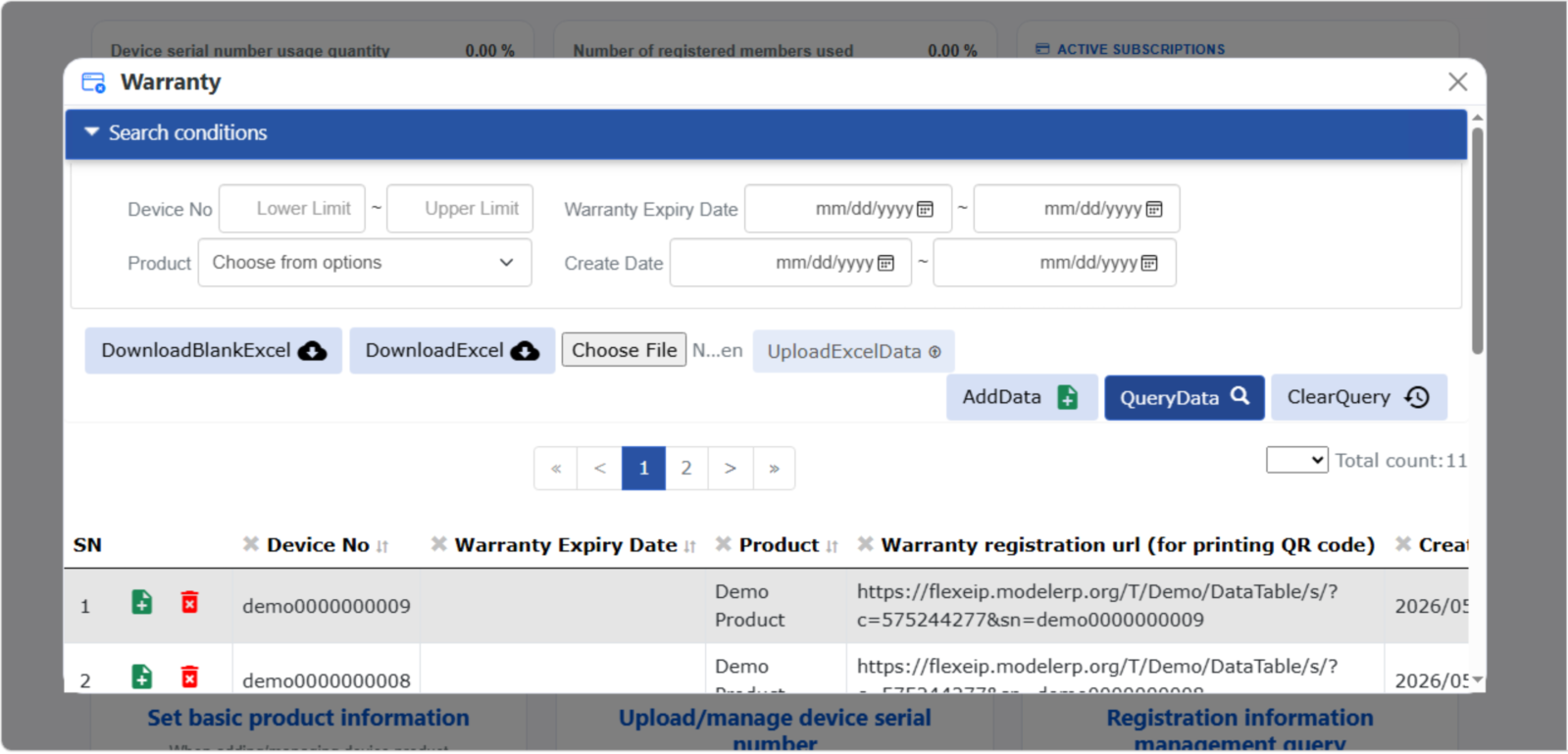Open the Product 'Choose from options' dropdown
Viewport: 1568px width, 754px height.
pyautogui.click(x=365, y=263)
